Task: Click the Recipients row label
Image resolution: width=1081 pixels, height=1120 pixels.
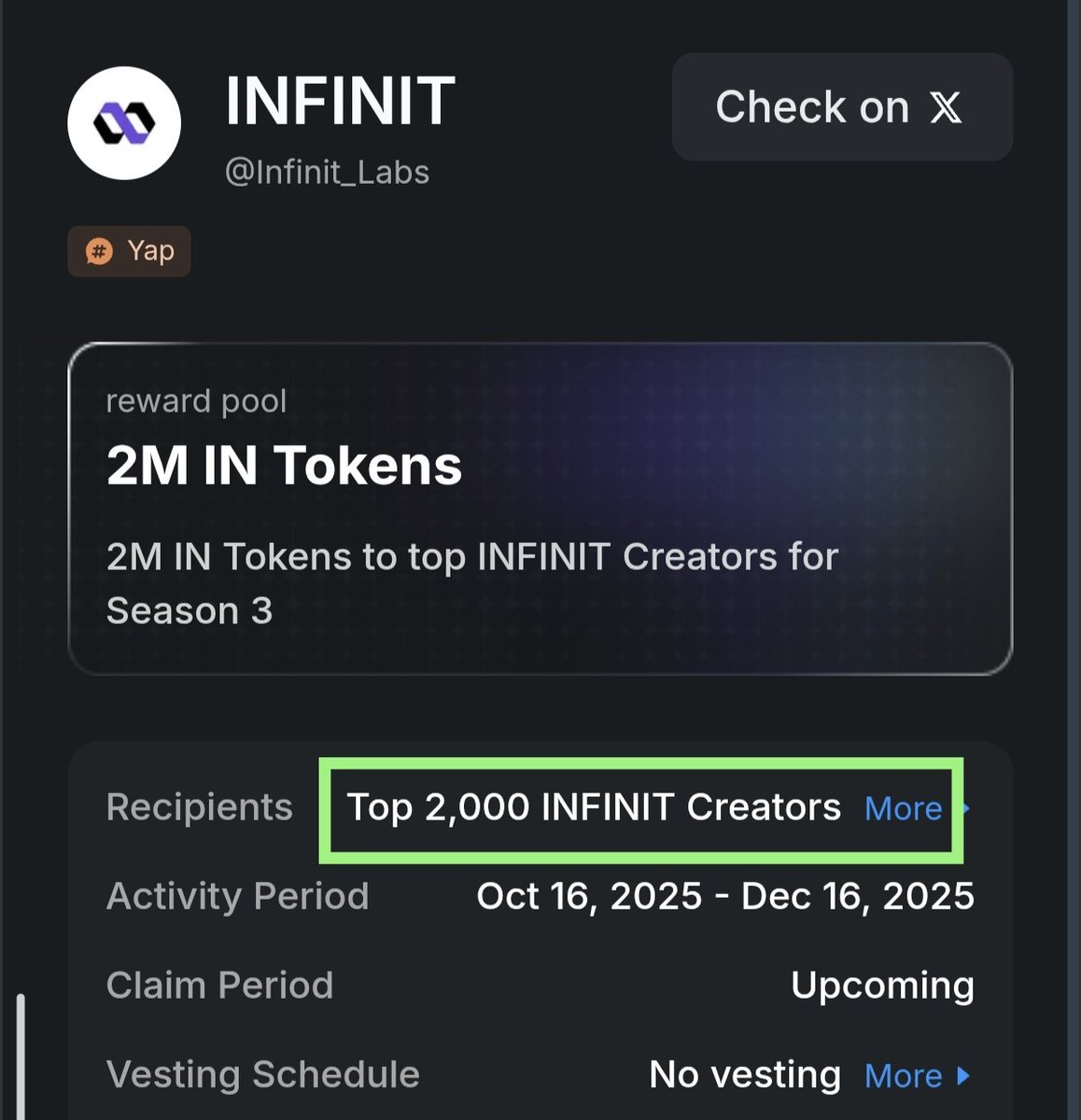Action: click(x=199, y=807)
